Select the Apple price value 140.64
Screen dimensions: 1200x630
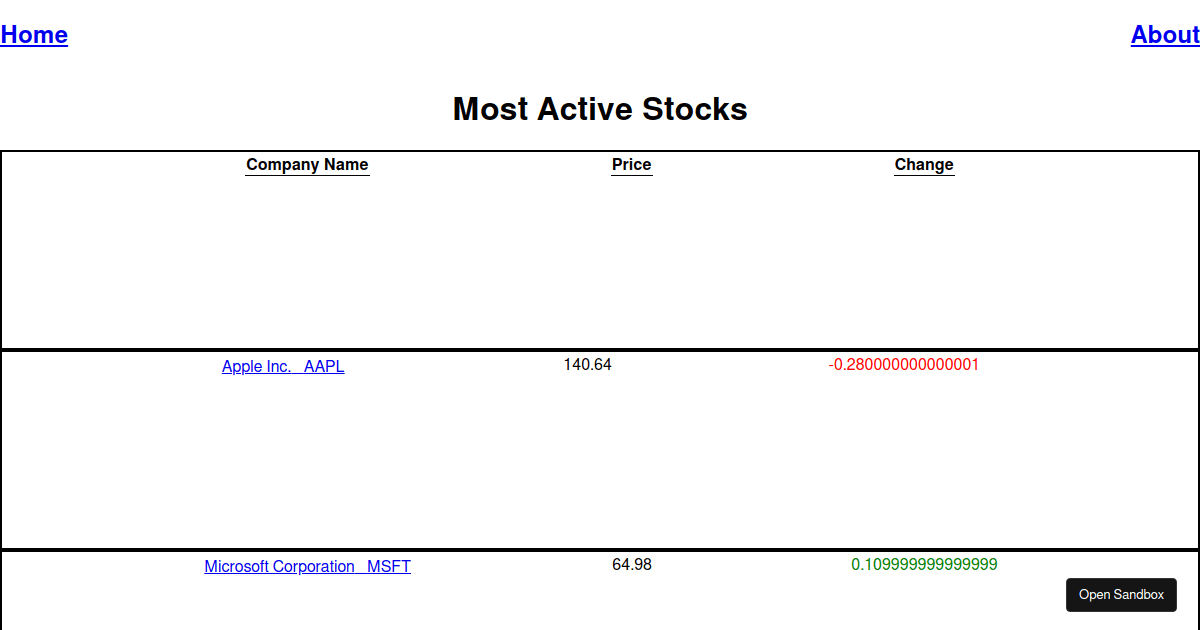[587, 364]
